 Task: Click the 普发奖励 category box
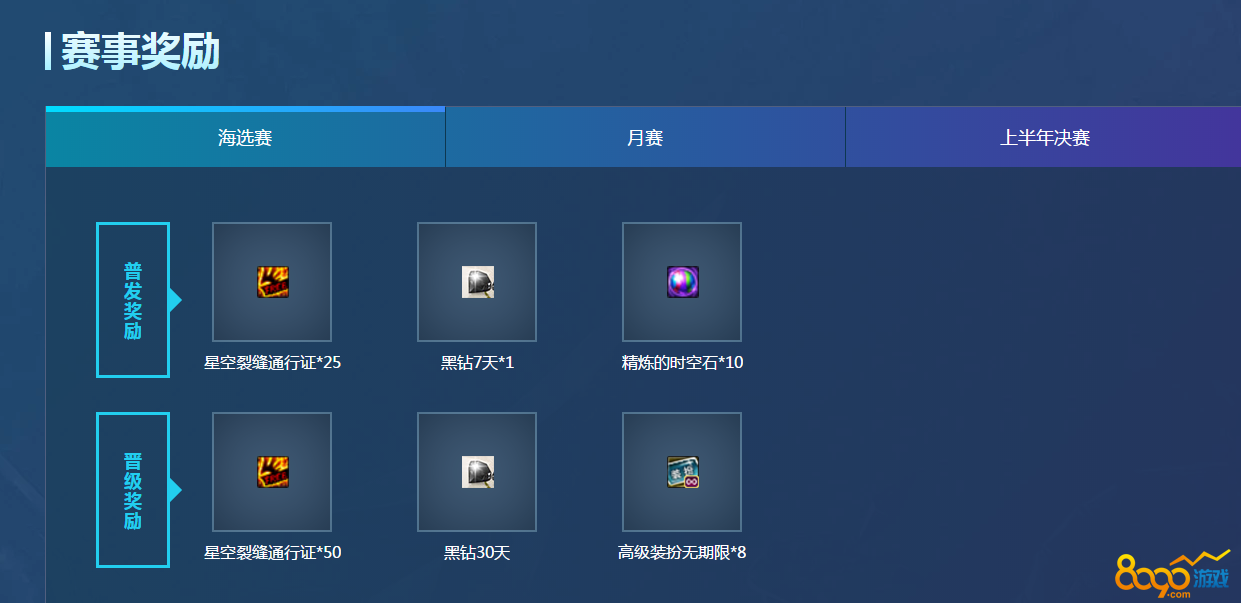point(133,300)
